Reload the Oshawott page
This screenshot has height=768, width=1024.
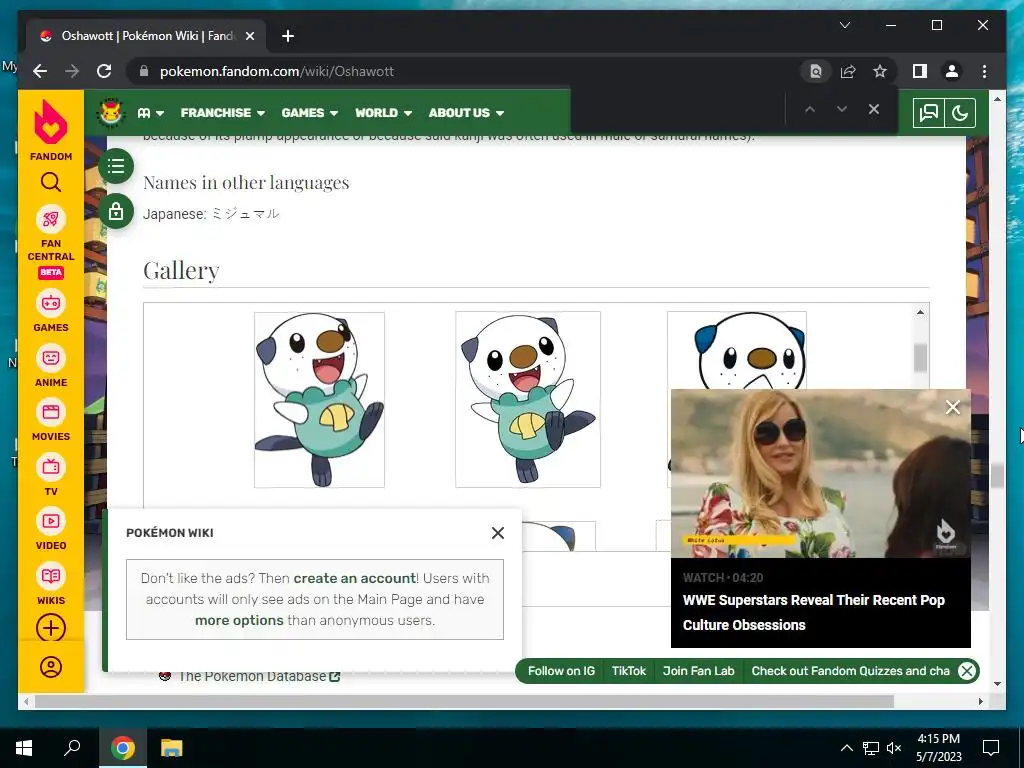104,71
